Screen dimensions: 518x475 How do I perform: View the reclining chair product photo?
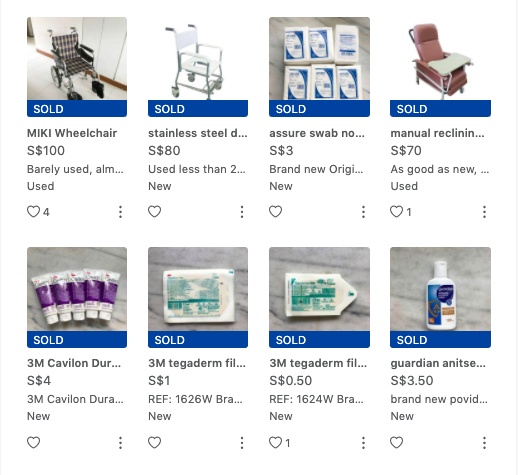(440, 67)
